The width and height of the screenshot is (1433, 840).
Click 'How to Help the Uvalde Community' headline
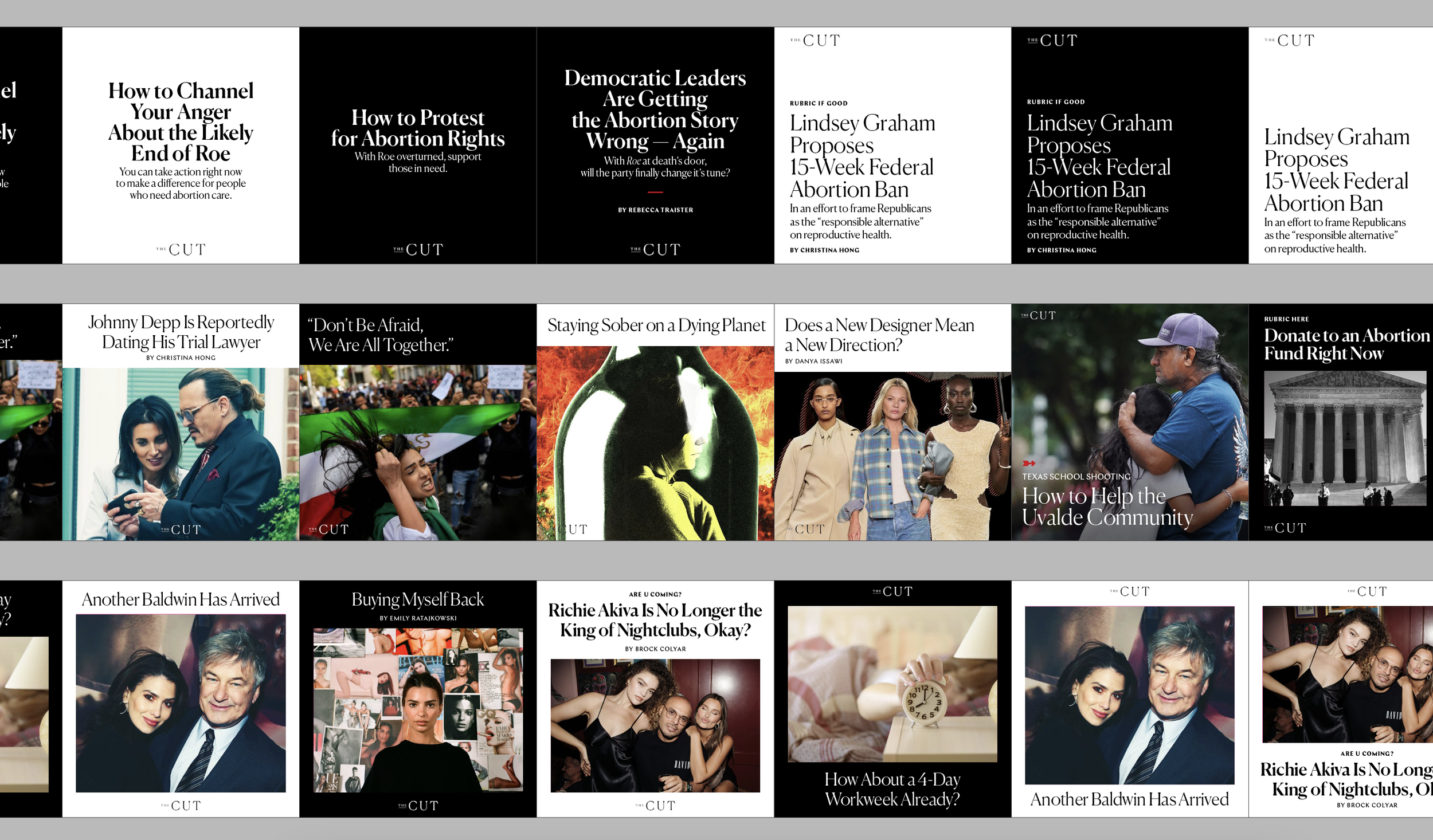coord(1107,507)
